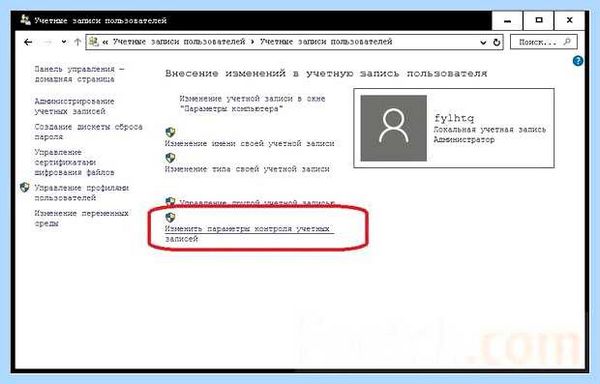This screenshot has height=384, width=600.
Task: Click the window title bar icon
Action: pyautogui.click(x=25, y=20)
